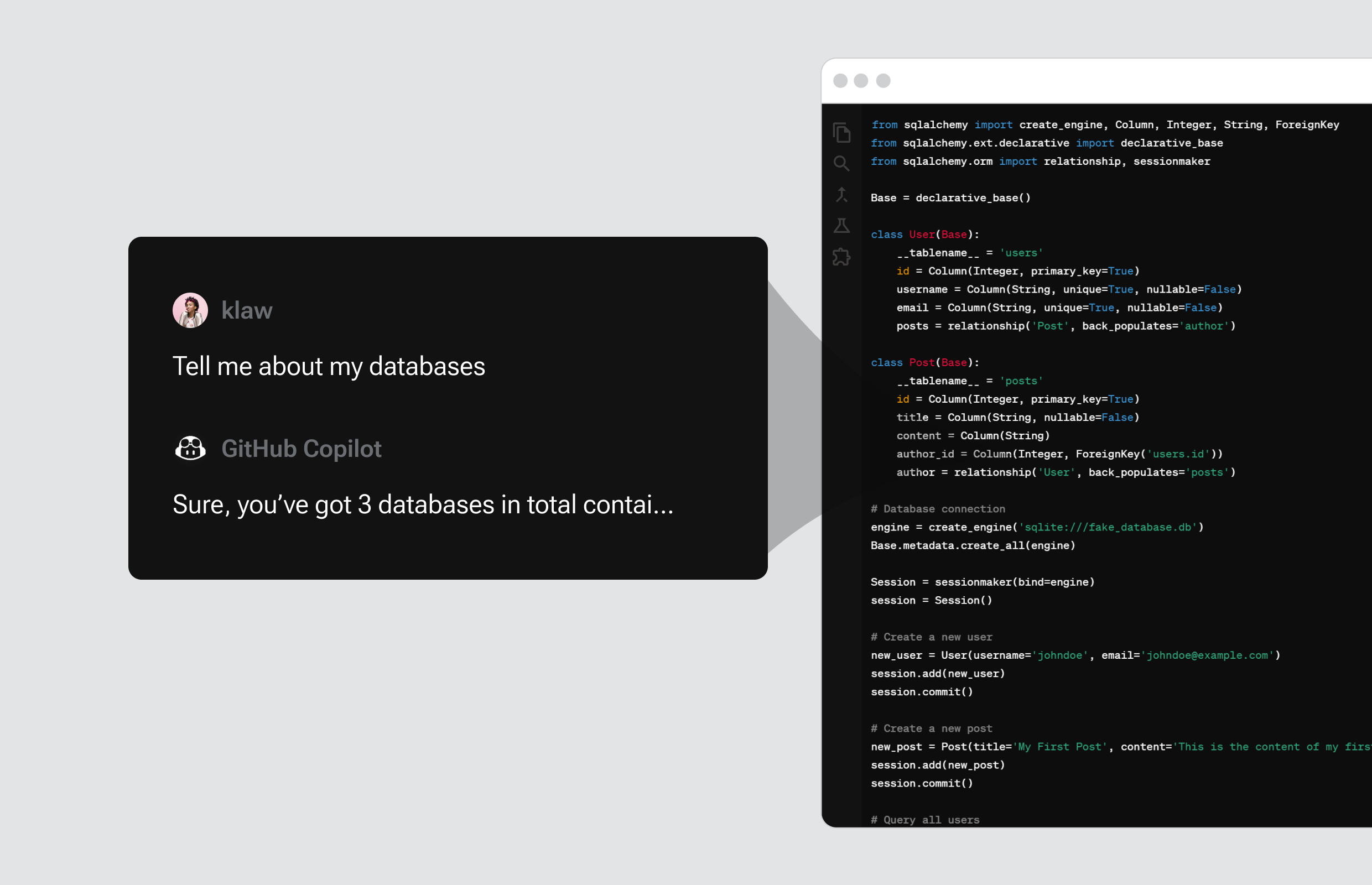This screenshot has height=885, width=1372.
Task: Click the '# Create a new user' comment
Action: (x=931, y=637)
